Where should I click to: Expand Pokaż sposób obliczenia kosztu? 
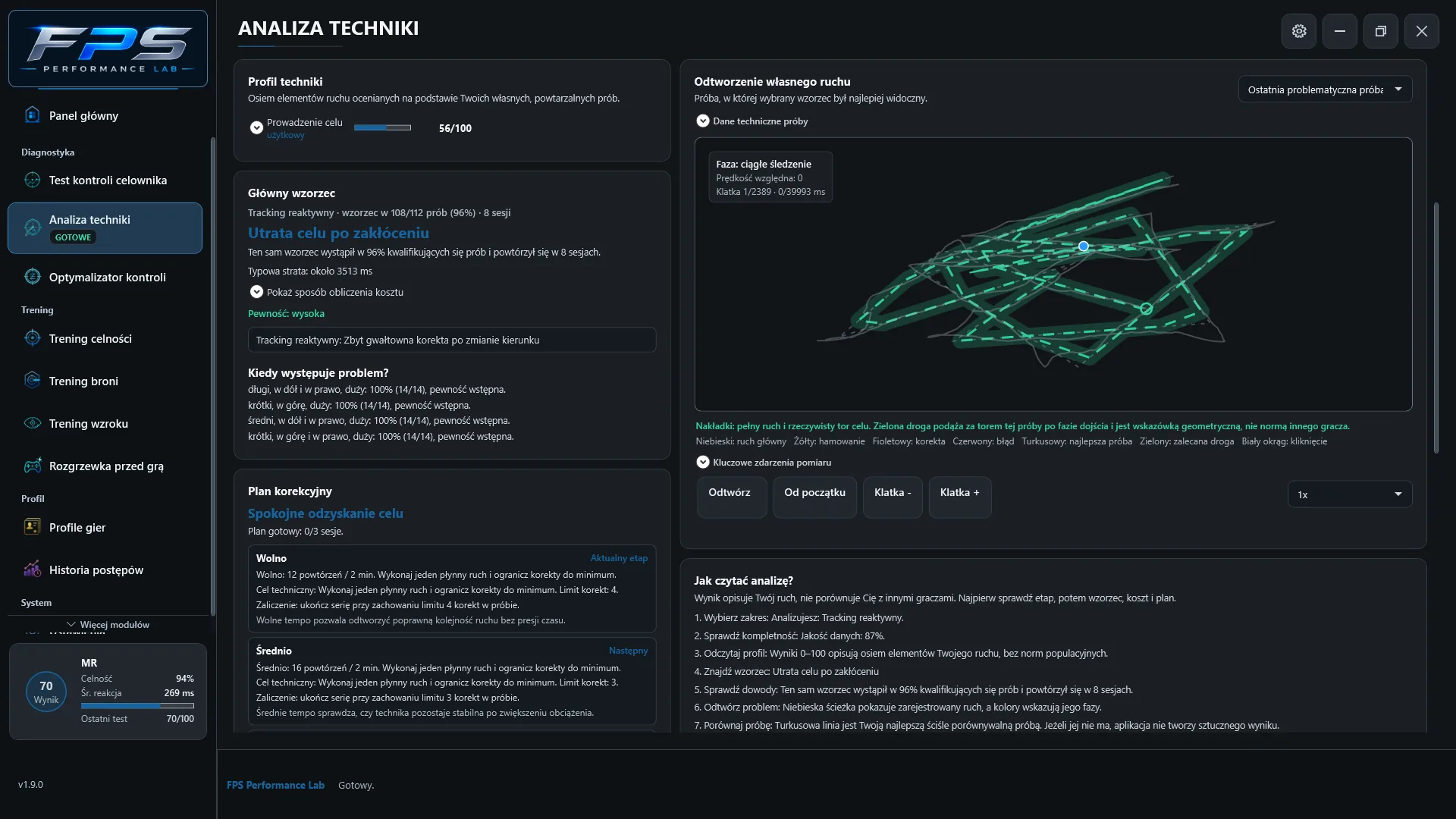(256, 292)
